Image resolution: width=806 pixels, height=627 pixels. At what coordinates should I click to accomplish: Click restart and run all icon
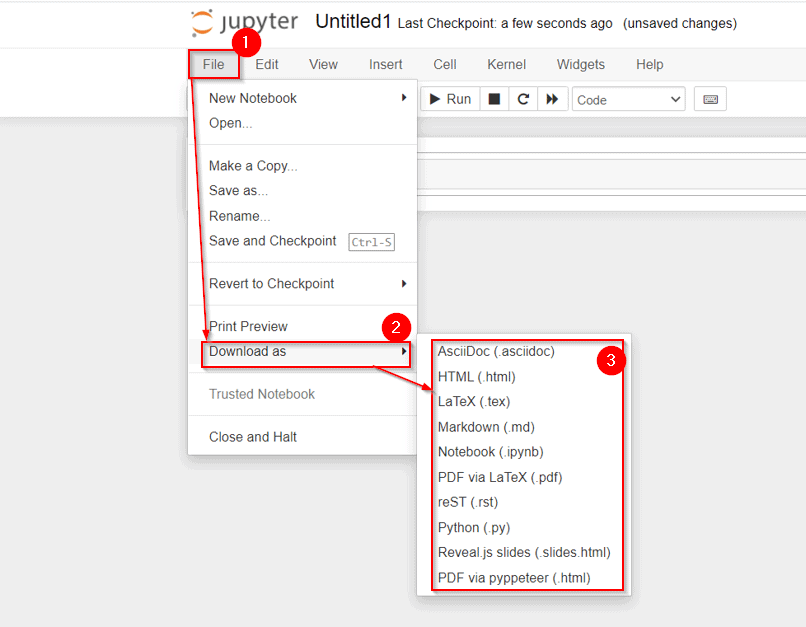552,99
